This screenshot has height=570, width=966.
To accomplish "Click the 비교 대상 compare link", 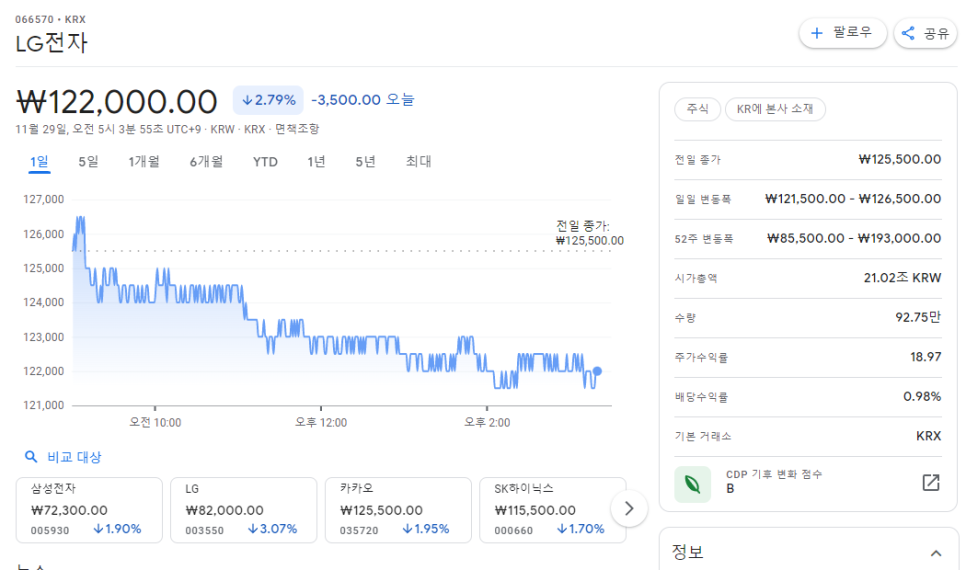I will point(74,457).
